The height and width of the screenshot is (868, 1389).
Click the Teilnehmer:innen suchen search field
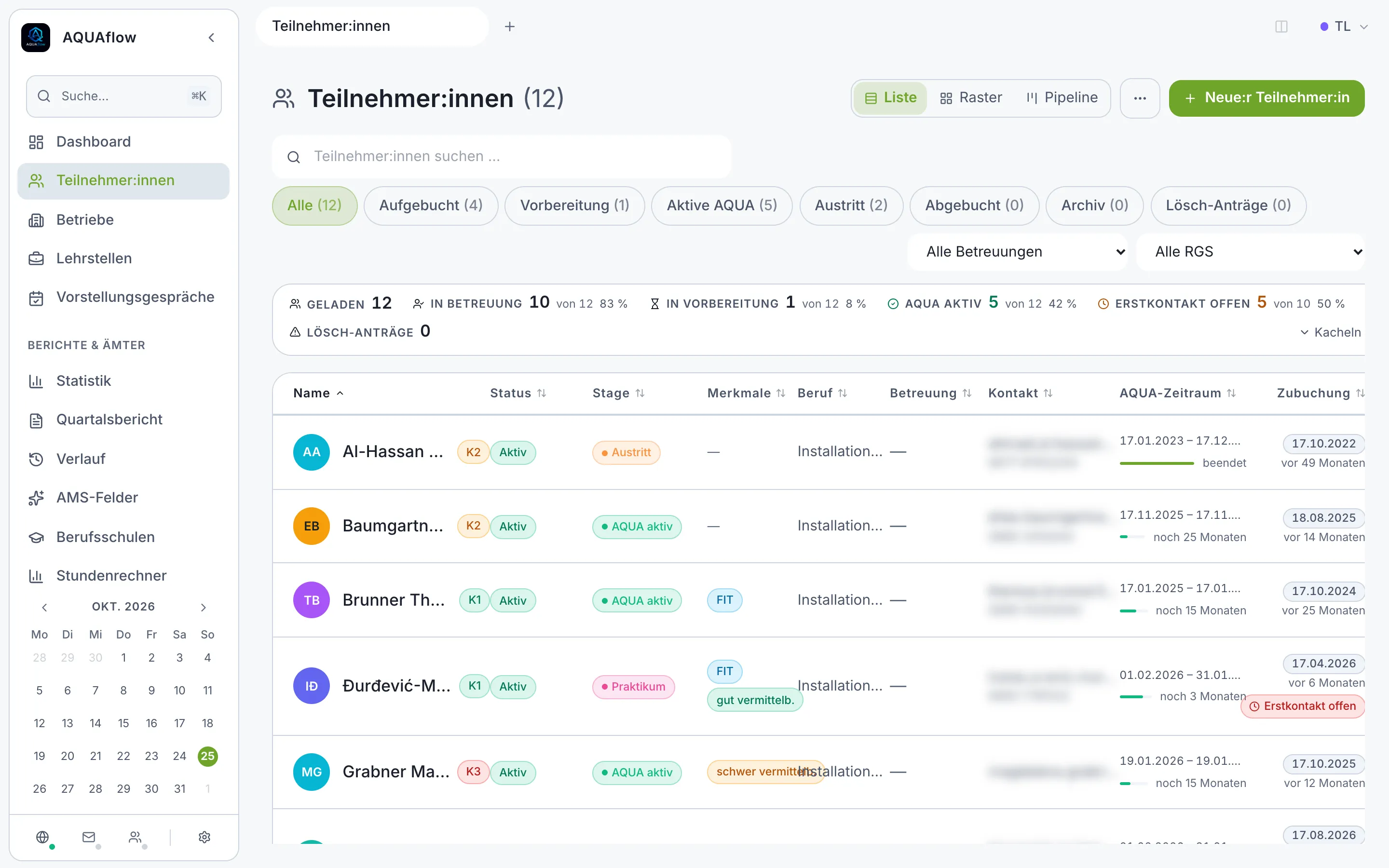(x=502, y=157)
